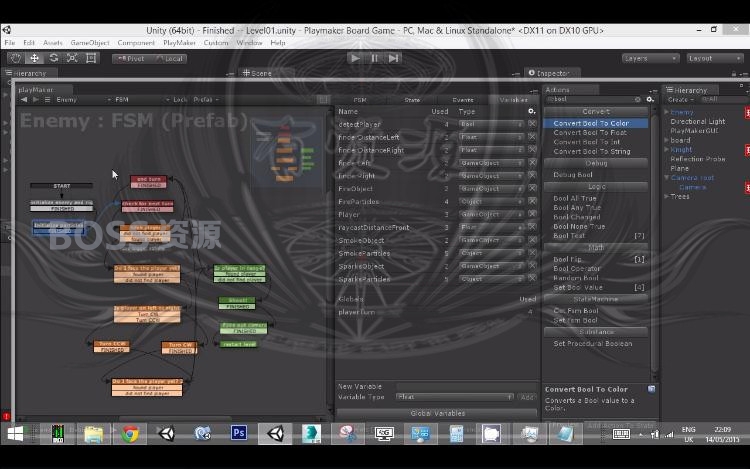Open File Explorer from taskbar

(94, 434)
